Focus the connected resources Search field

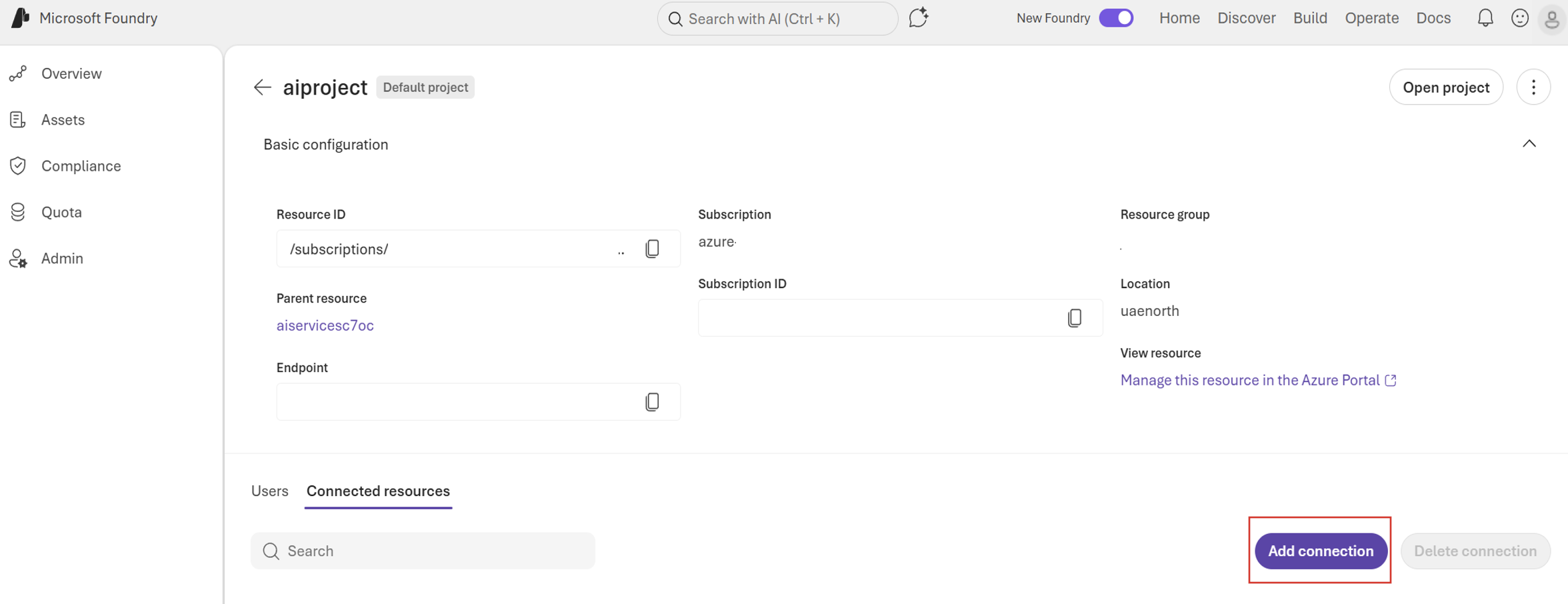(x=423, y=551)
